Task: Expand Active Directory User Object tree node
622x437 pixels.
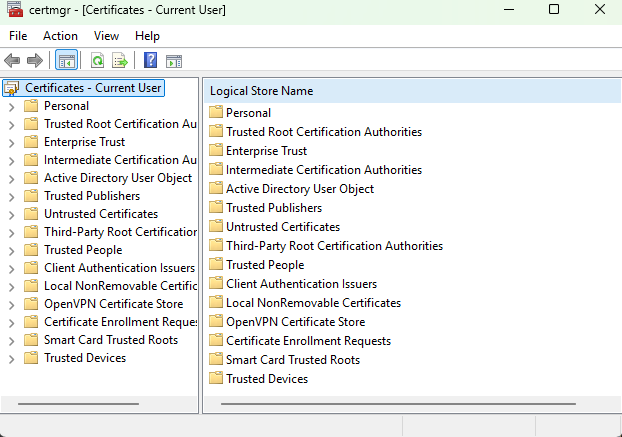Action: tap(12, 179)
